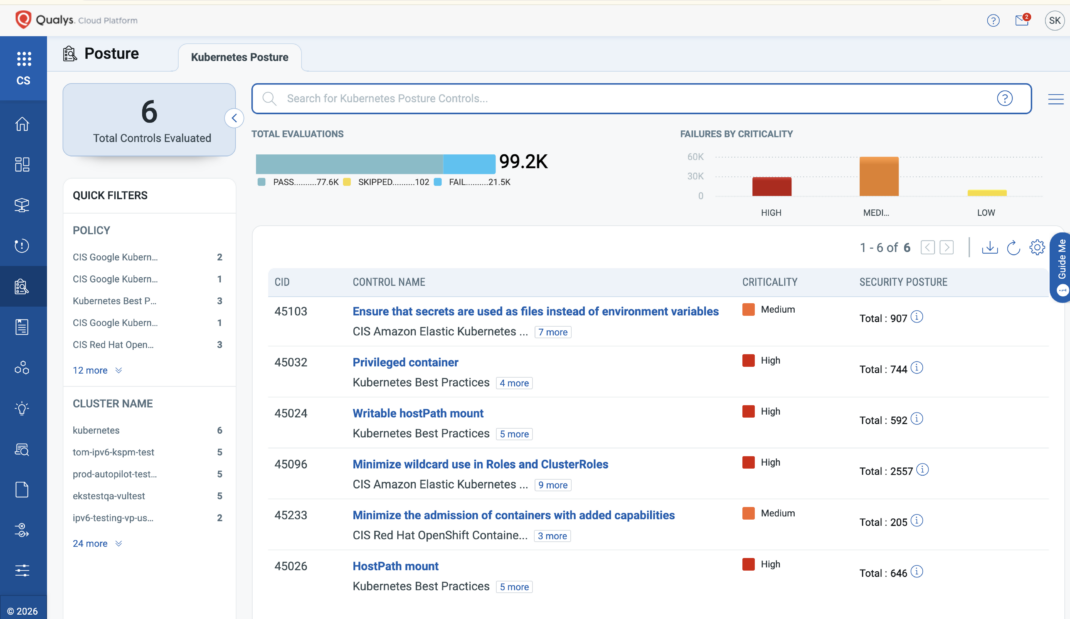Collapse the quick filters side panel
Screen dimensions: 1070x619
click(234, 118)
